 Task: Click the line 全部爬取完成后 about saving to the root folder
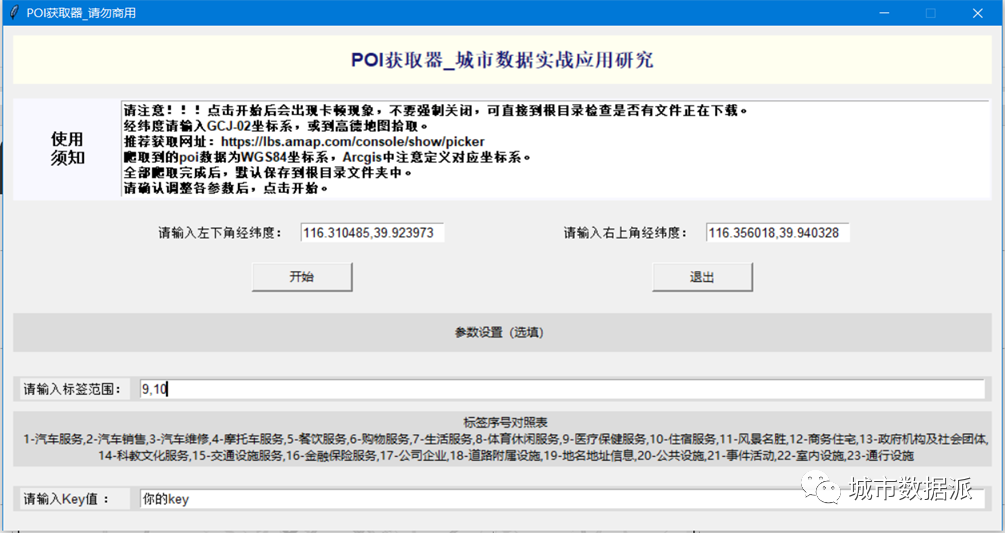(268, 172)
